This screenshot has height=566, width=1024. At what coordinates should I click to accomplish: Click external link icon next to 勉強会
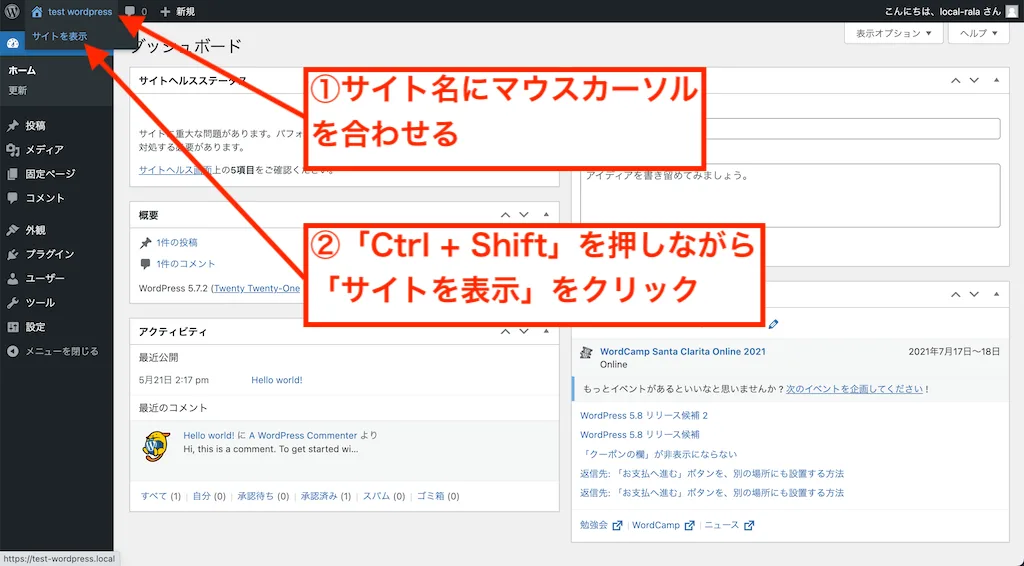pyautogui.click(x=617, y=526)
